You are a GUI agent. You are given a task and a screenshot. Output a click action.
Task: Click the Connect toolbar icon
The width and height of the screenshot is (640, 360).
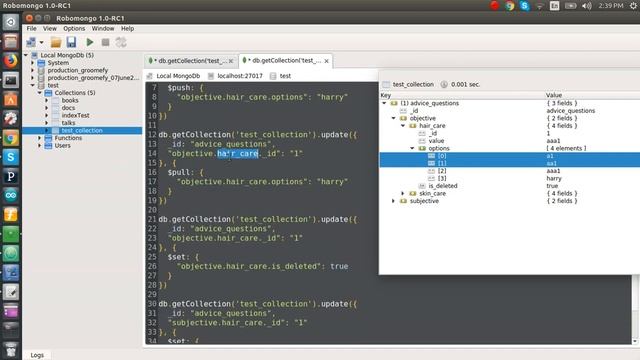pyautogui.click(x=31, y=42)
